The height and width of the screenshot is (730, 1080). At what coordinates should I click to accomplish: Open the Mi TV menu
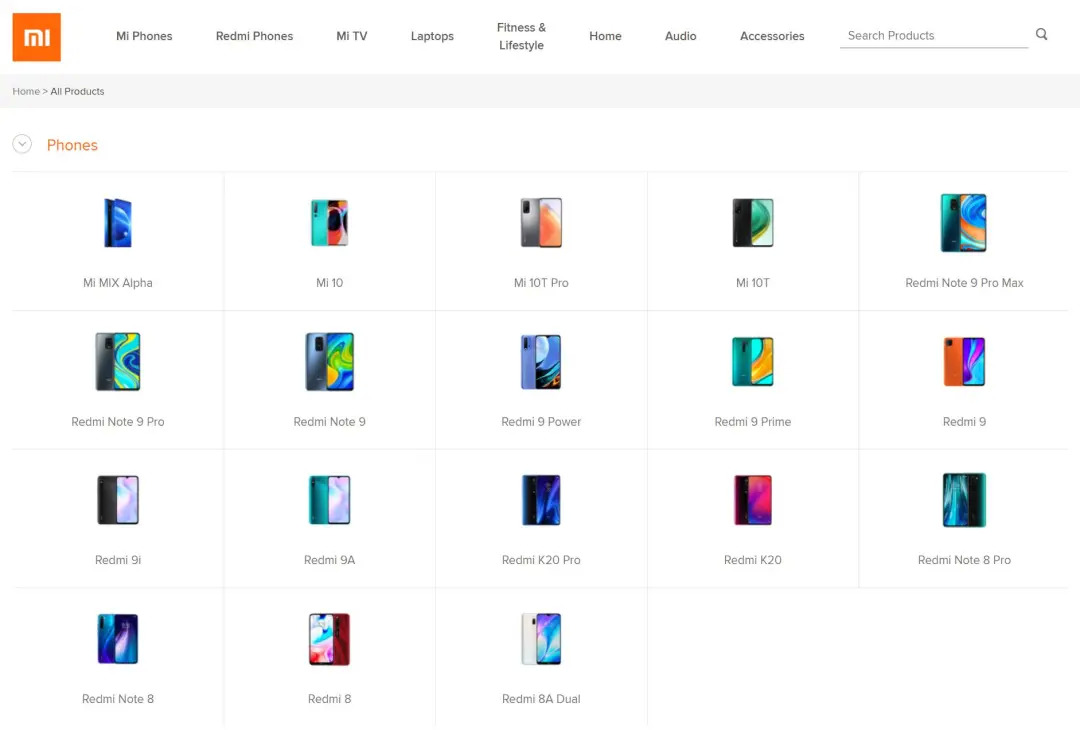click(x=351, y=36)
